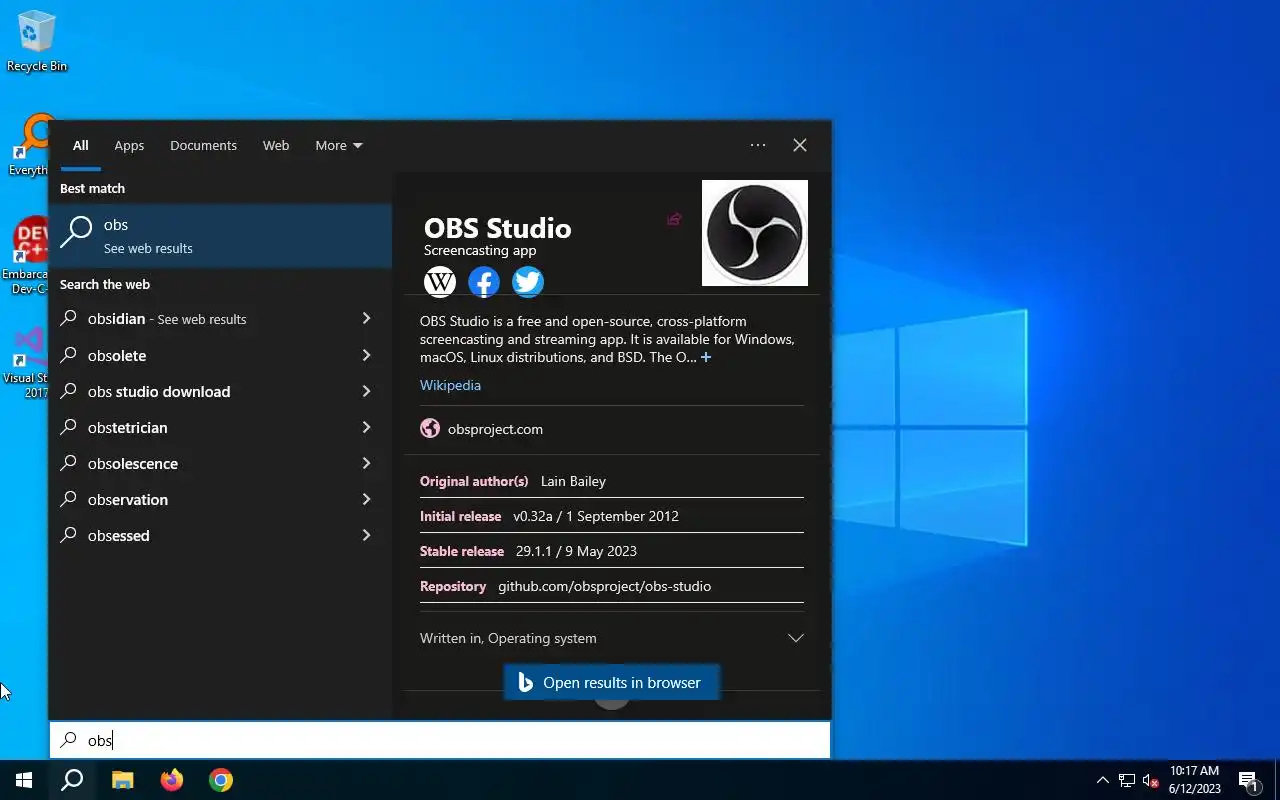This screenshot has height=800, width=1280.
Task: Click into the search box containing obs
Action: 440,740
